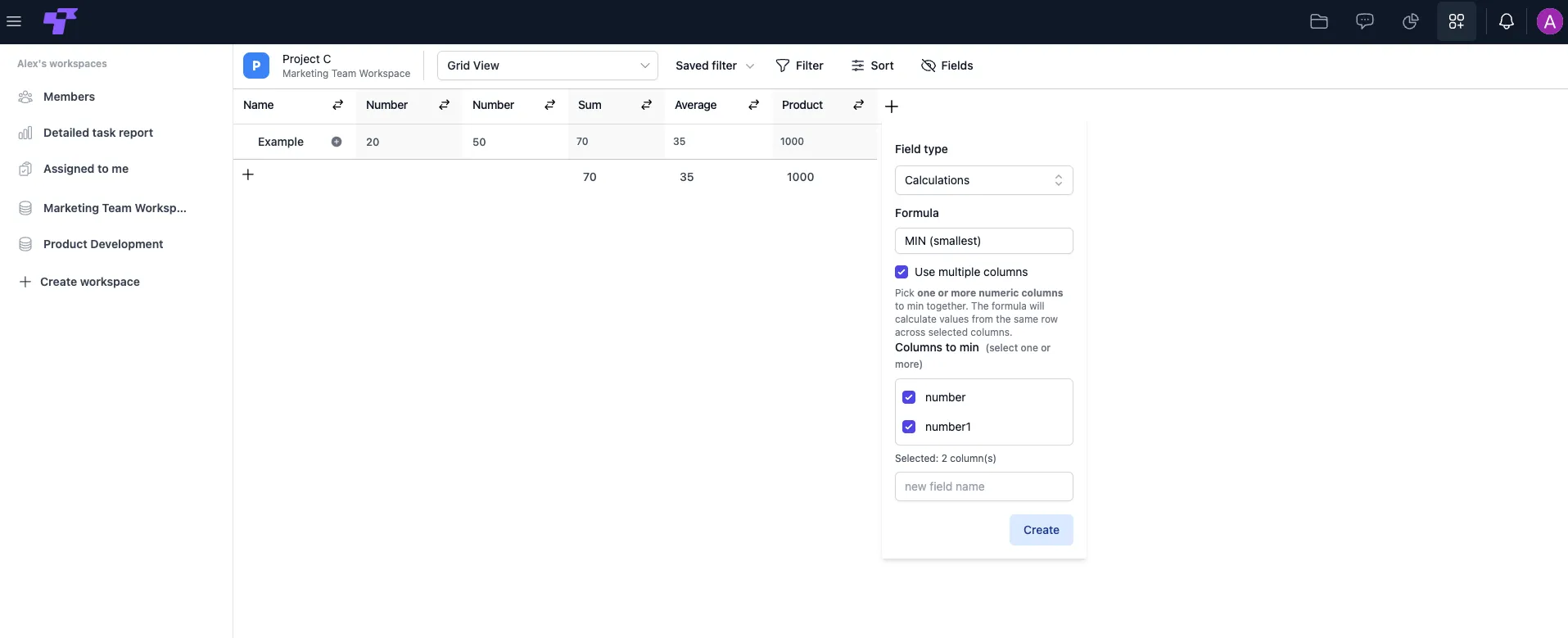Click the purple app logo
This screenshot has height=638, width=1568.
61,21
